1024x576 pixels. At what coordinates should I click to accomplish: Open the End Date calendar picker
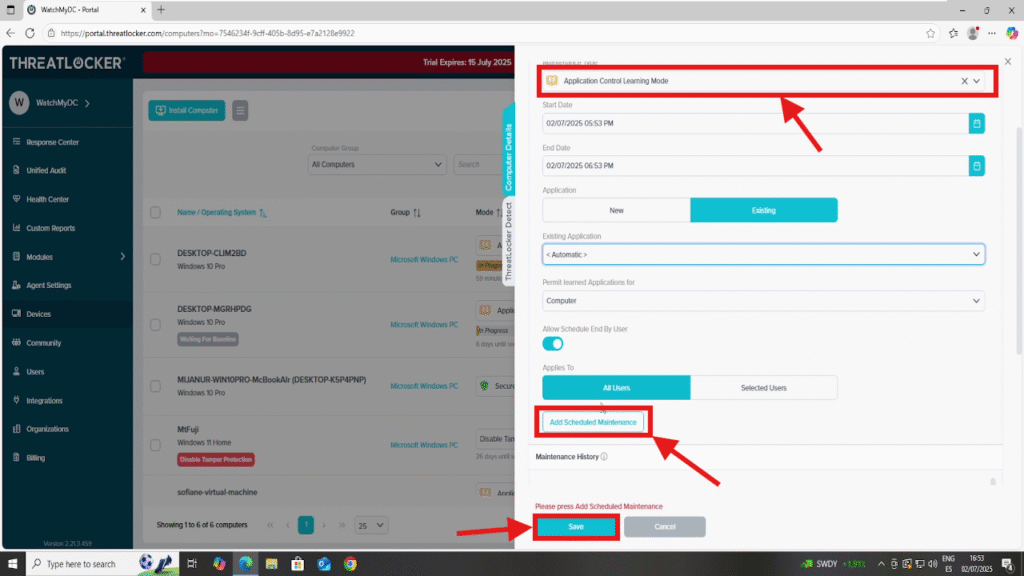[976, 166]
